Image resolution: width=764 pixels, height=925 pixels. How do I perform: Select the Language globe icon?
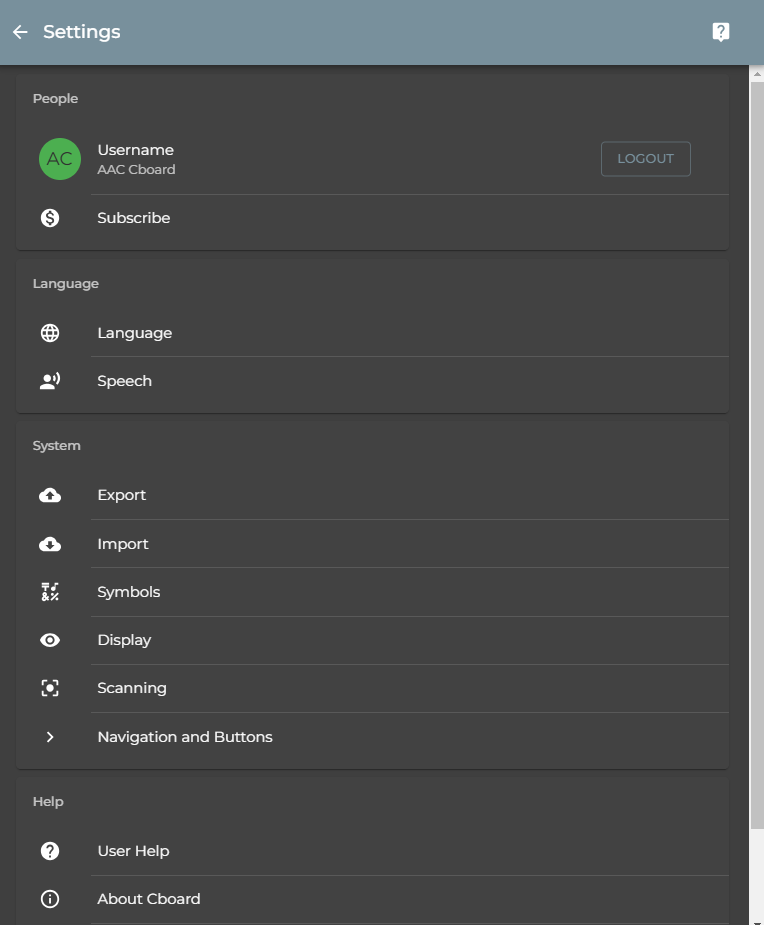point(50,332)
